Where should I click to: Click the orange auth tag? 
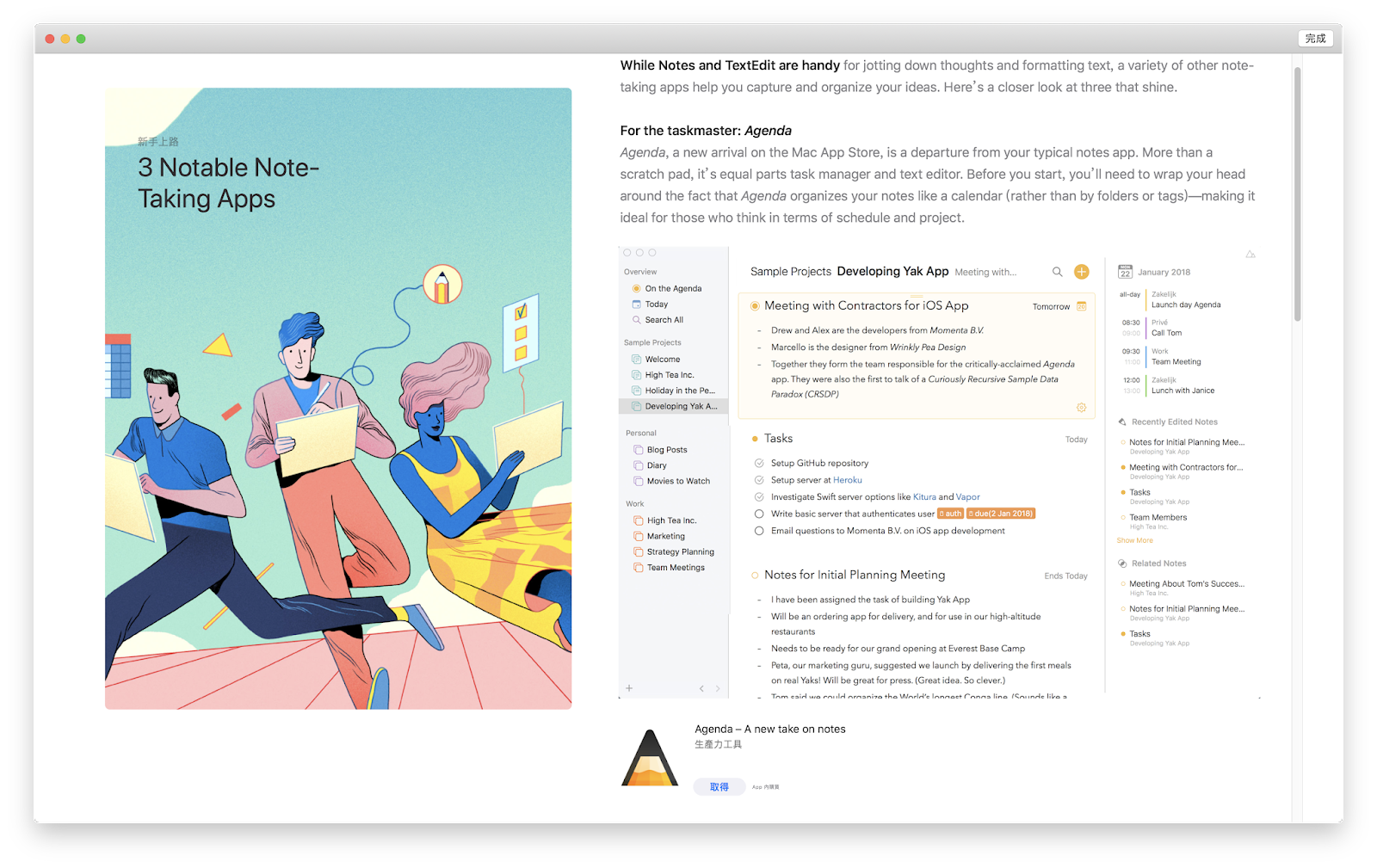(x=950, y=514)
